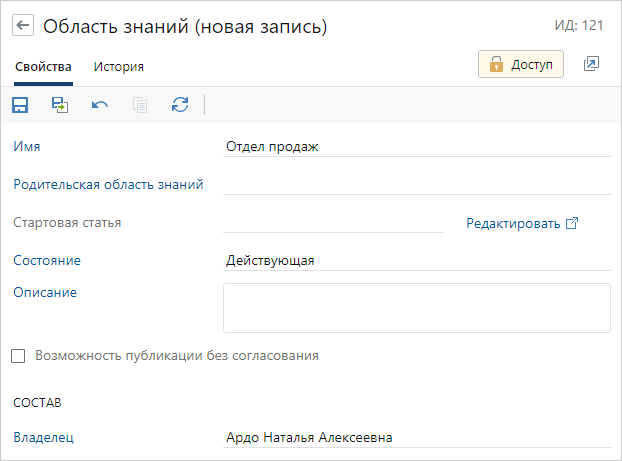Open the record in a new window
This screenshot has height=461, width=622.
point(591,64)
